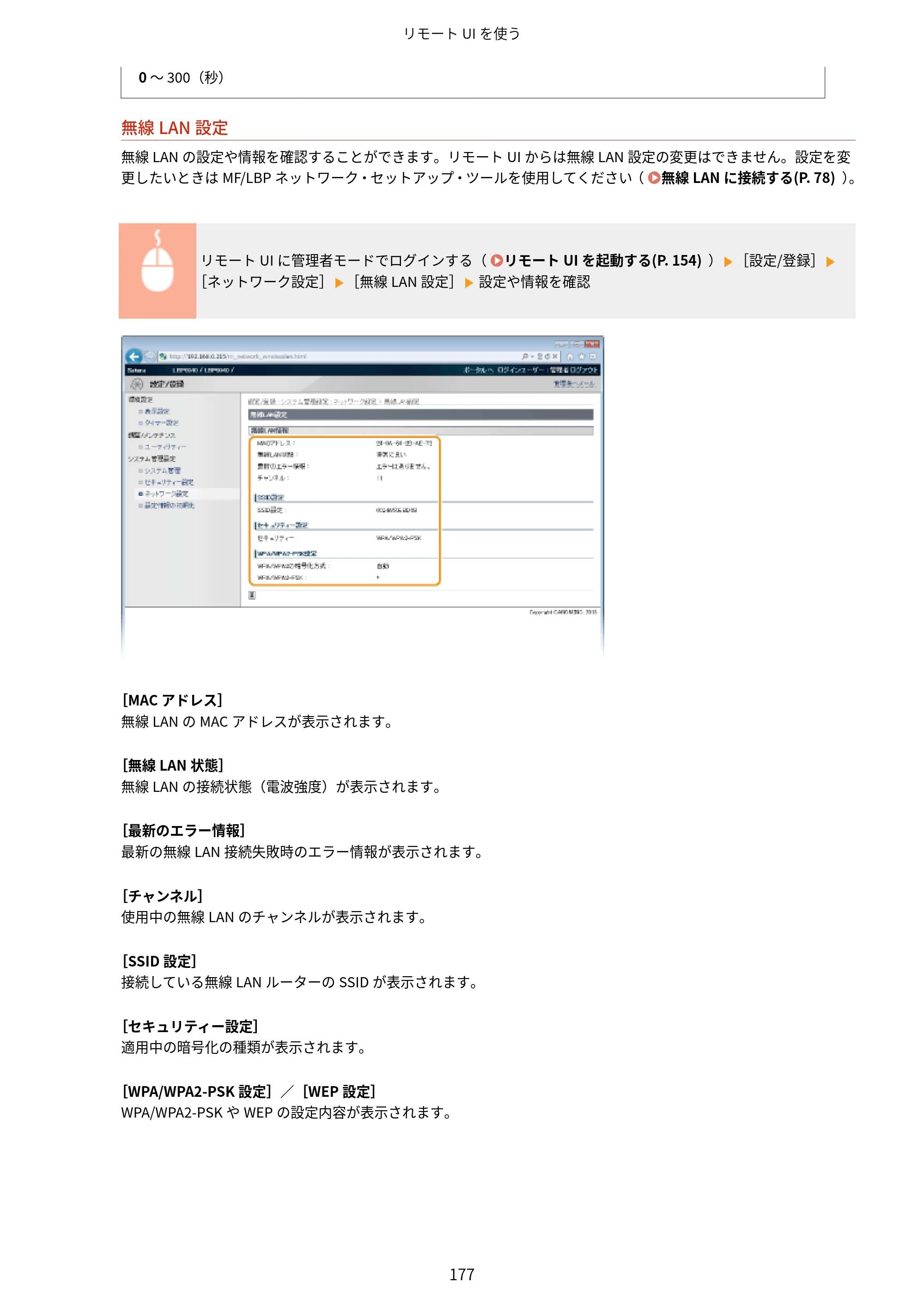Click the 設定/登録 gear icon
The image size is (924, 1307).
pyautogui.click(x=137, y=383)
